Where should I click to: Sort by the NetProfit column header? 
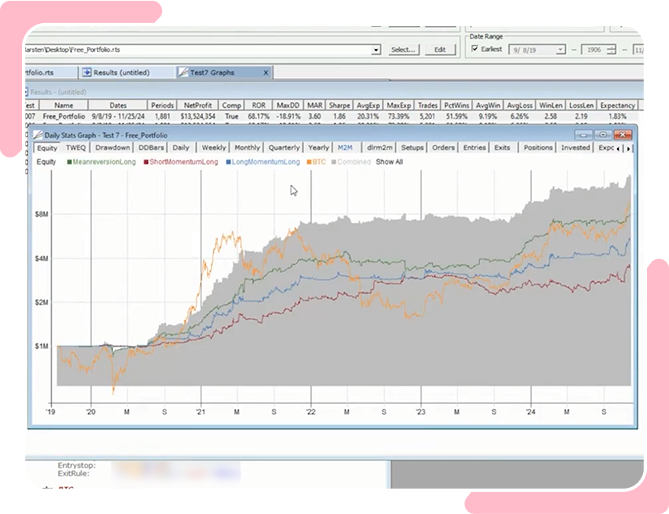[x=198, y=105]
